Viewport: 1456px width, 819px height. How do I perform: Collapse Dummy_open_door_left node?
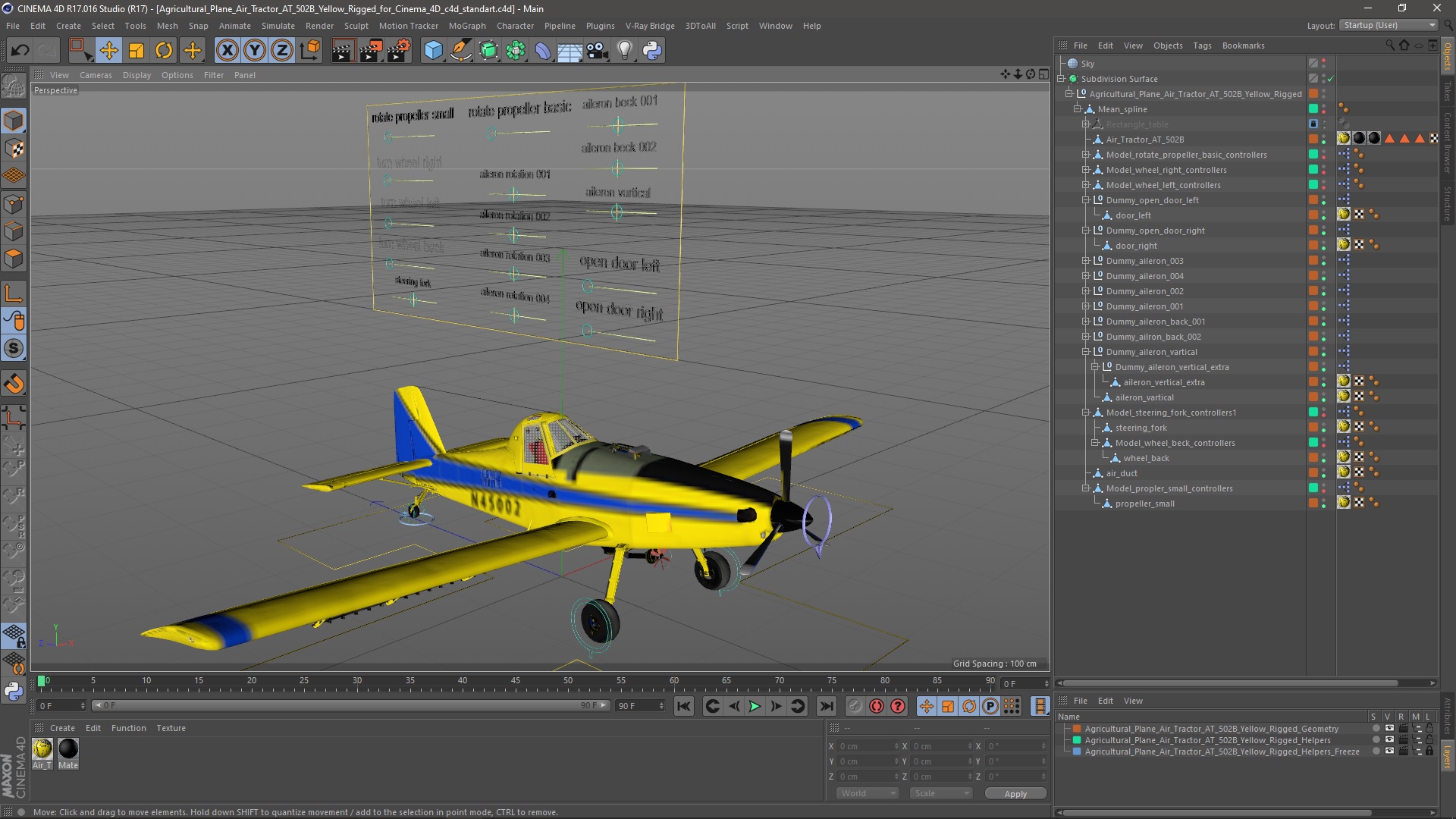(x=1086, y=200)
